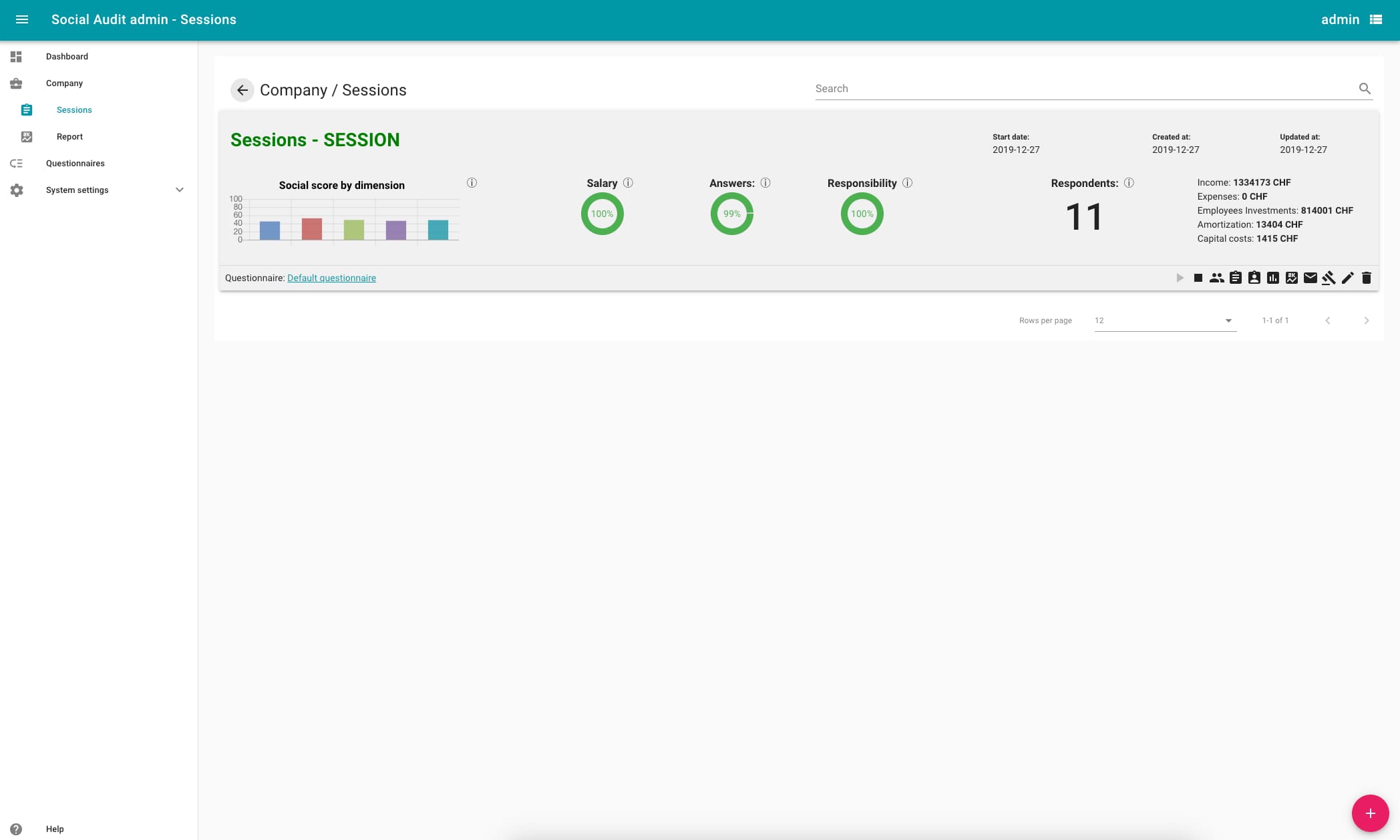
Task: Open the Rows per page dropdown
Action: click(x=1165, y=321)
